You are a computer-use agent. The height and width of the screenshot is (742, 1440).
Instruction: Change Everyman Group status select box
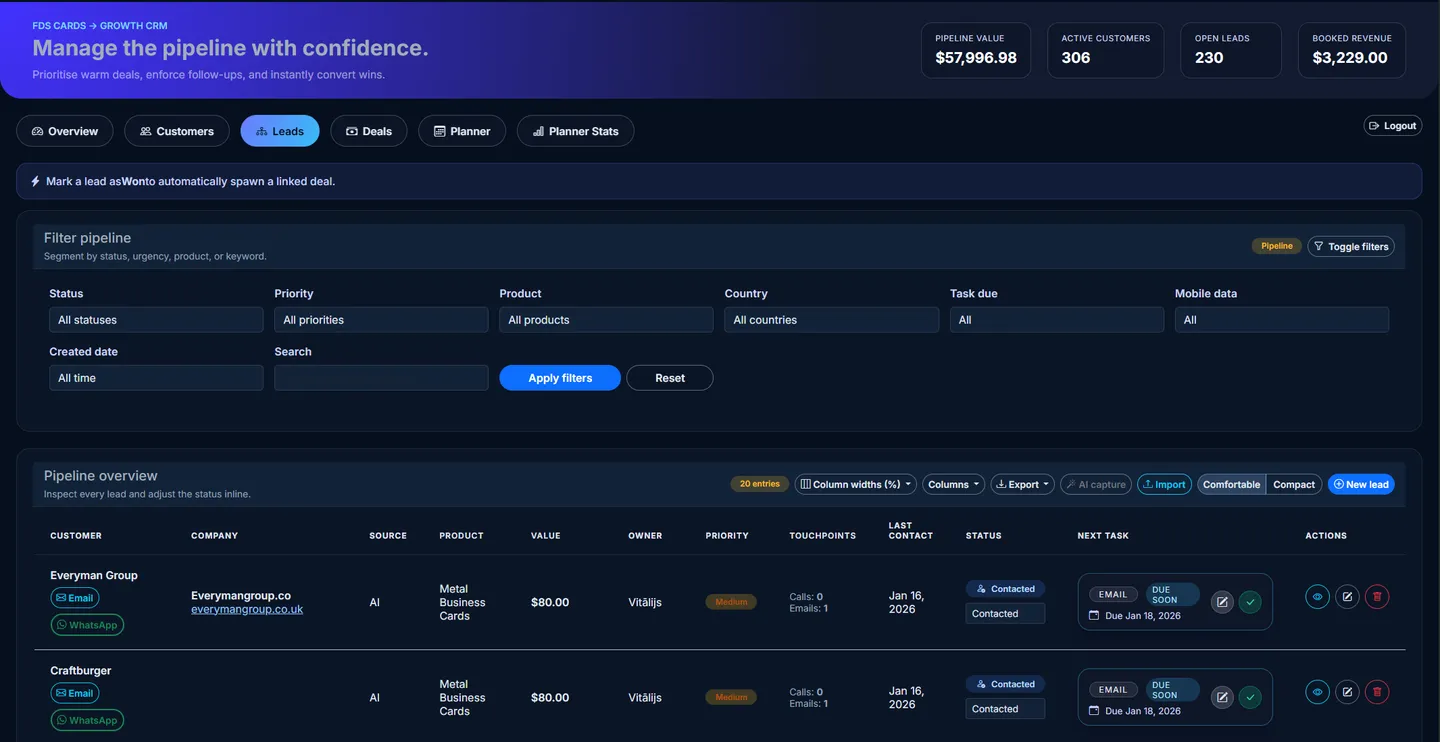1005,614
